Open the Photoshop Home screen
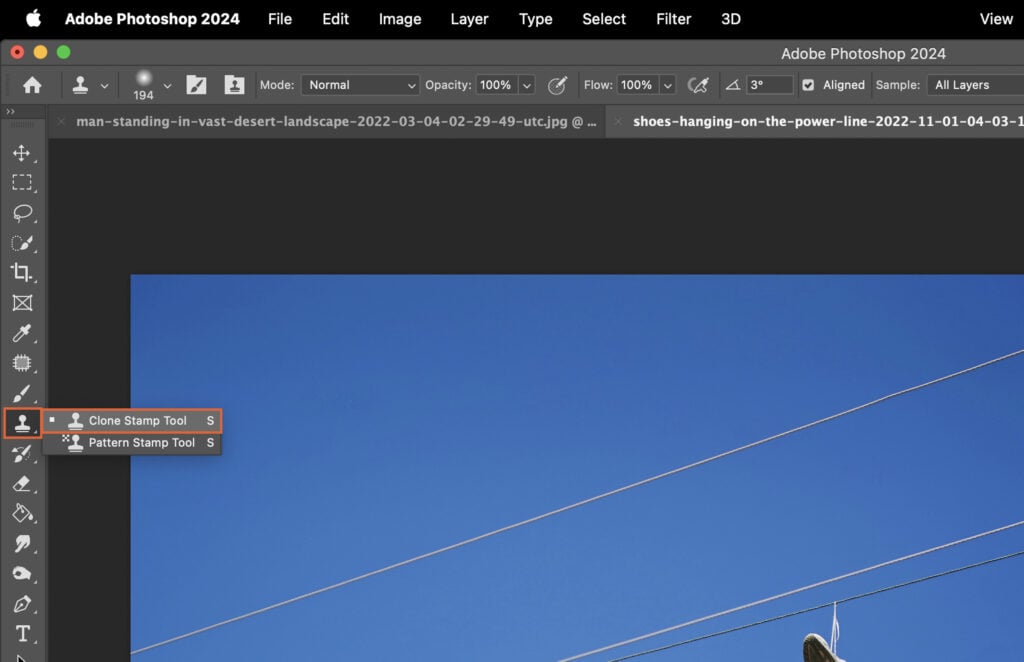This screenshot has width=1024, height=662. click(31, 85)
